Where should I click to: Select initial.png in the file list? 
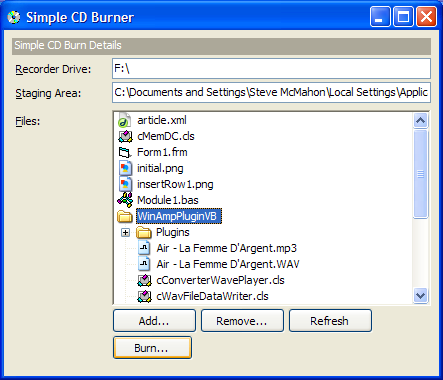pos(160,168)
